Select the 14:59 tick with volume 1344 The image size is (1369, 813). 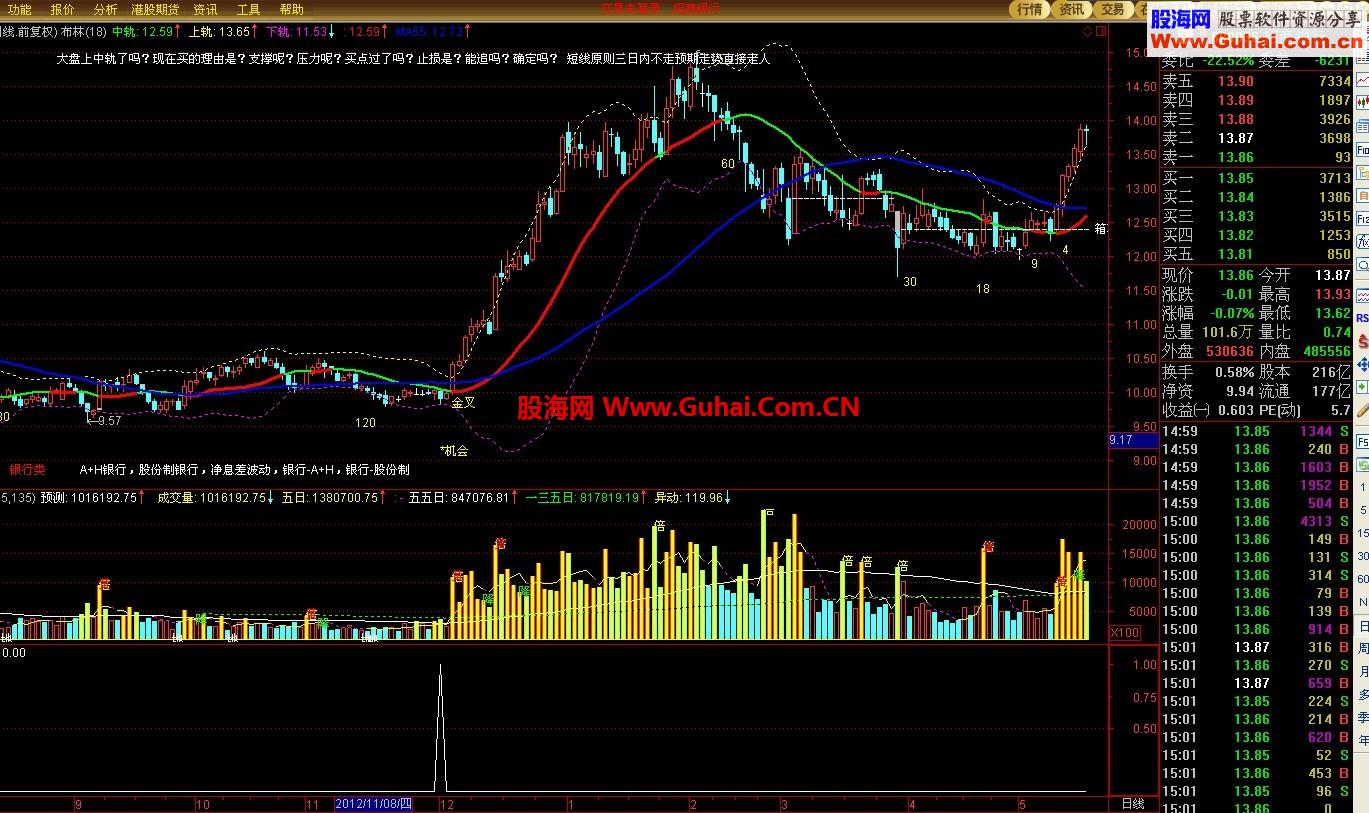pos(1258,431)
